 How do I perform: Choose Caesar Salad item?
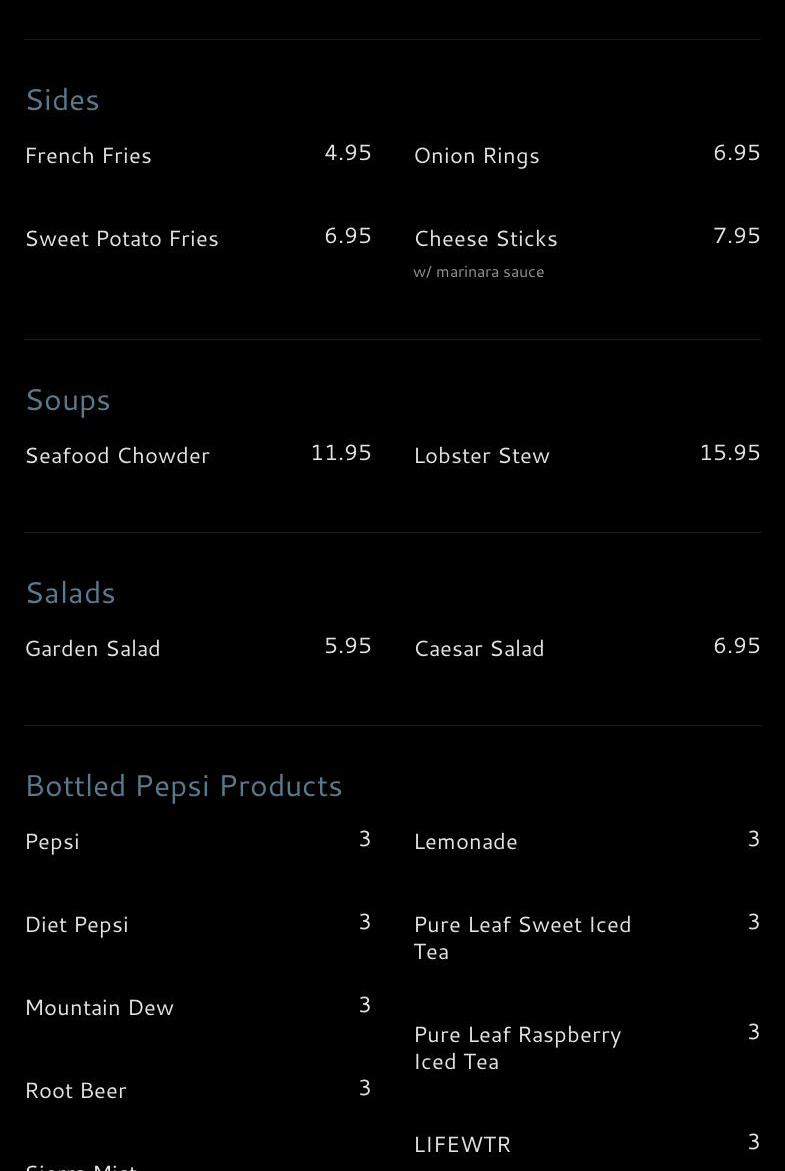[x=480, y=649]
